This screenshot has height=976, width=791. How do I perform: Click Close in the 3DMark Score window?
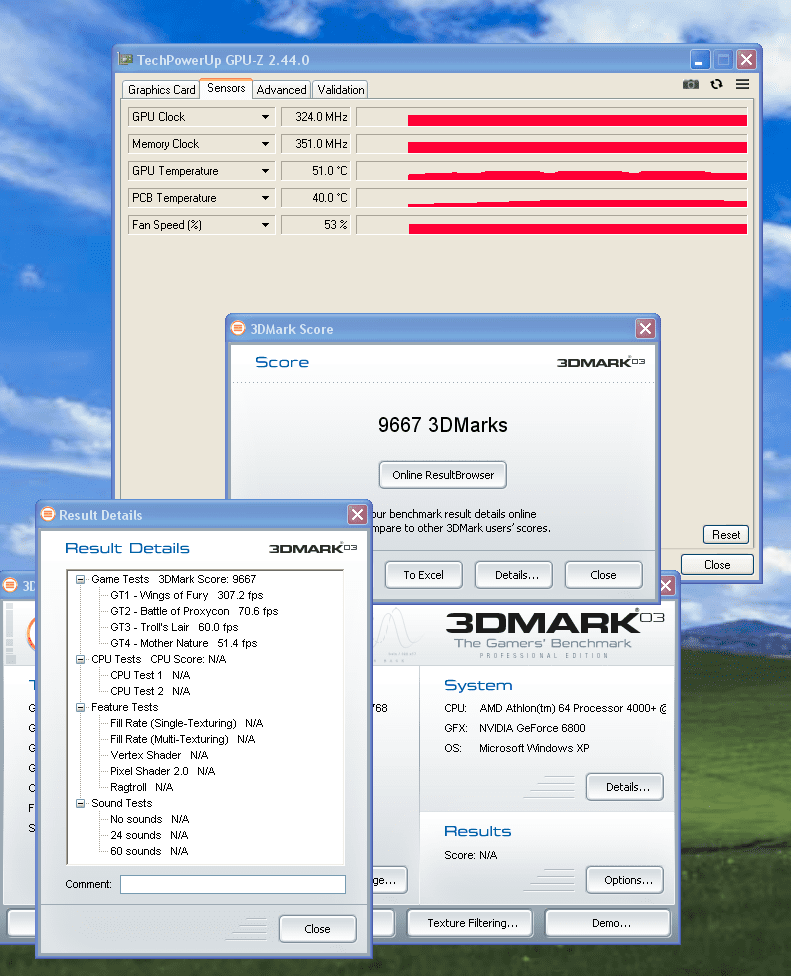point(603,575)
